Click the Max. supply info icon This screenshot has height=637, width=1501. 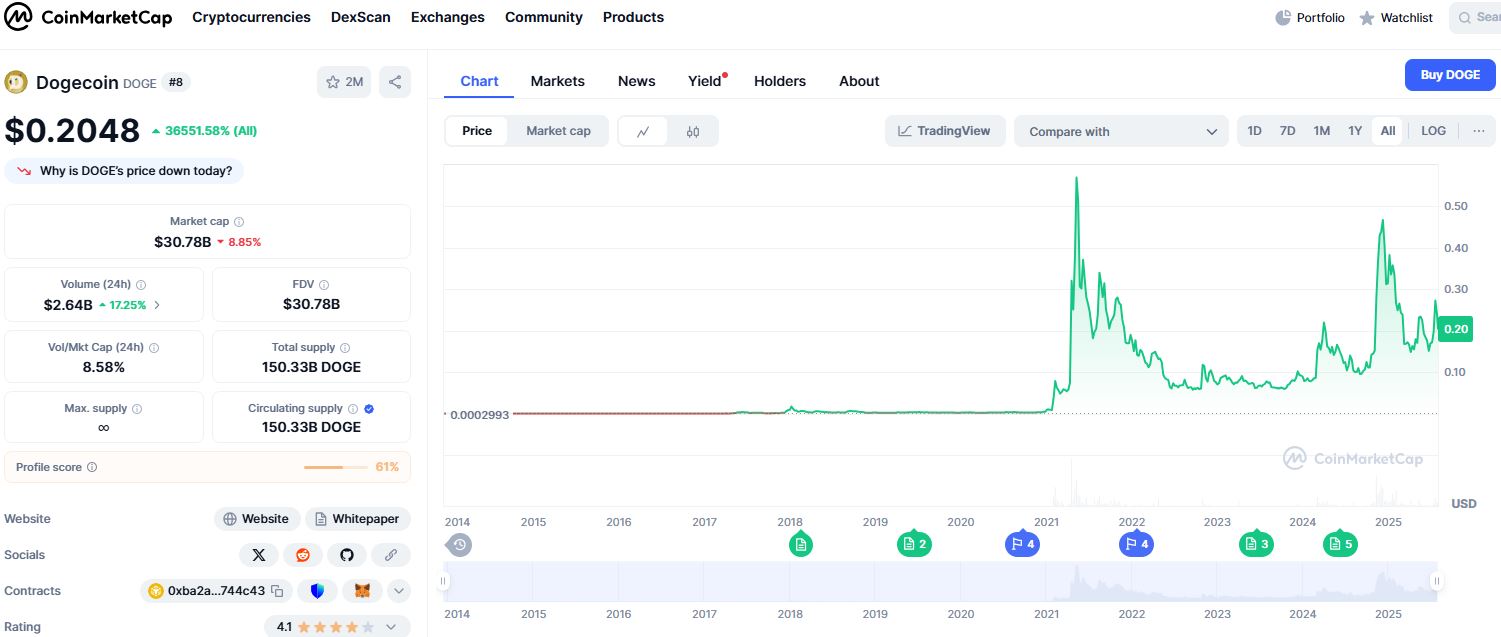pyautogui.click(x=137, y=409)
